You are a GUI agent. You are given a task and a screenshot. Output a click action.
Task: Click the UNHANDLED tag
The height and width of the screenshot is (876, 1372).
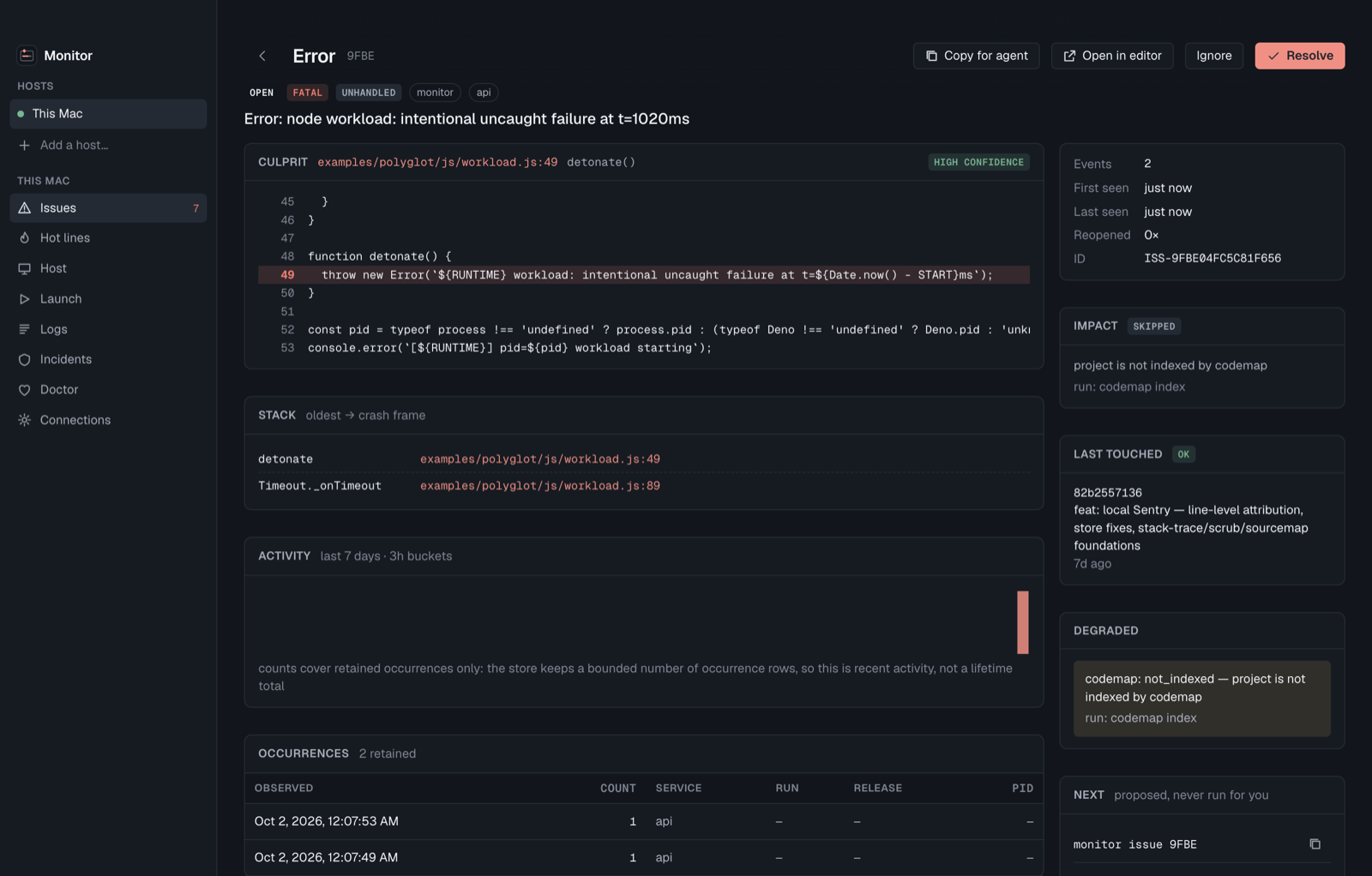click(x=369, y=93)
